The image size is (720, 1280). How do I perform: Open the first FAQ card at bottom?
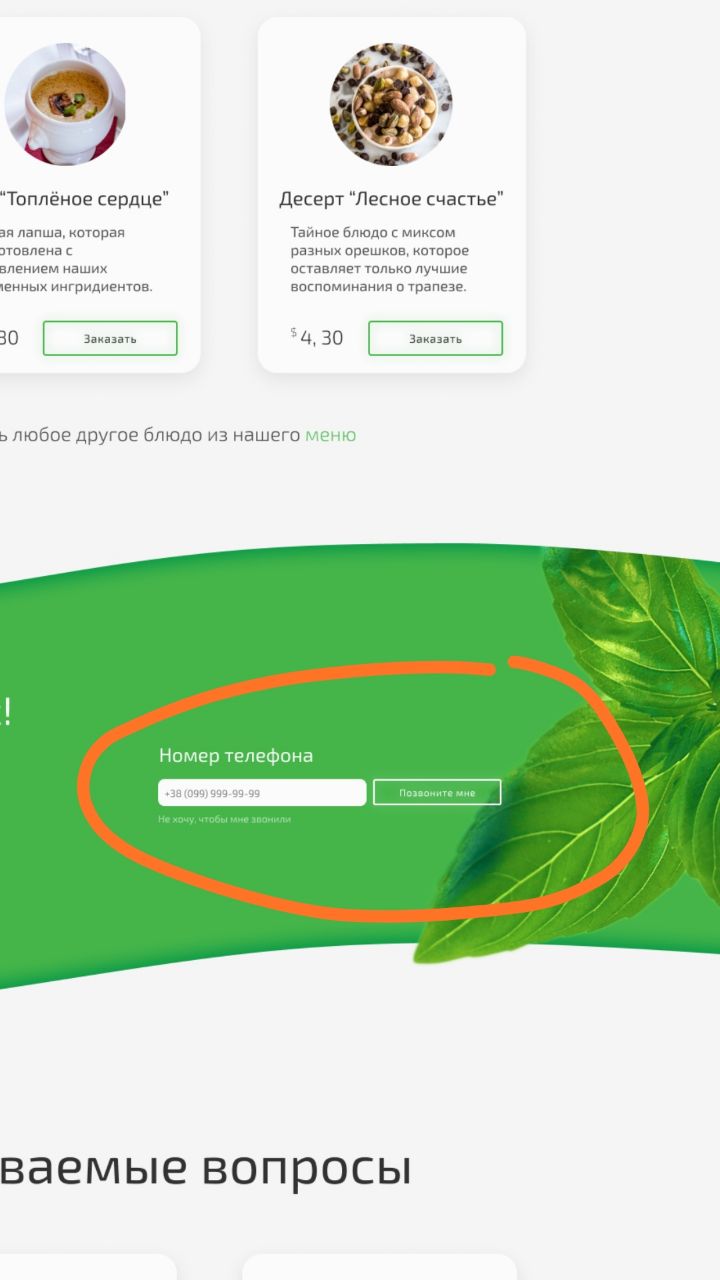click(x=88, y=1267)
